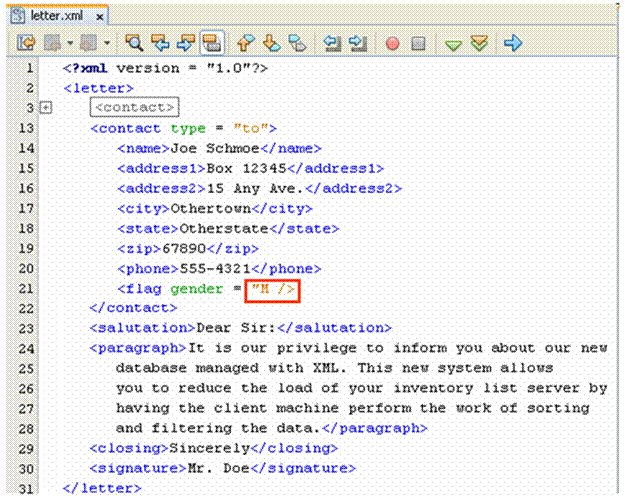Click the <?xml version declaration line
This screenshot has width=625, height=499.
pos(165,68)
